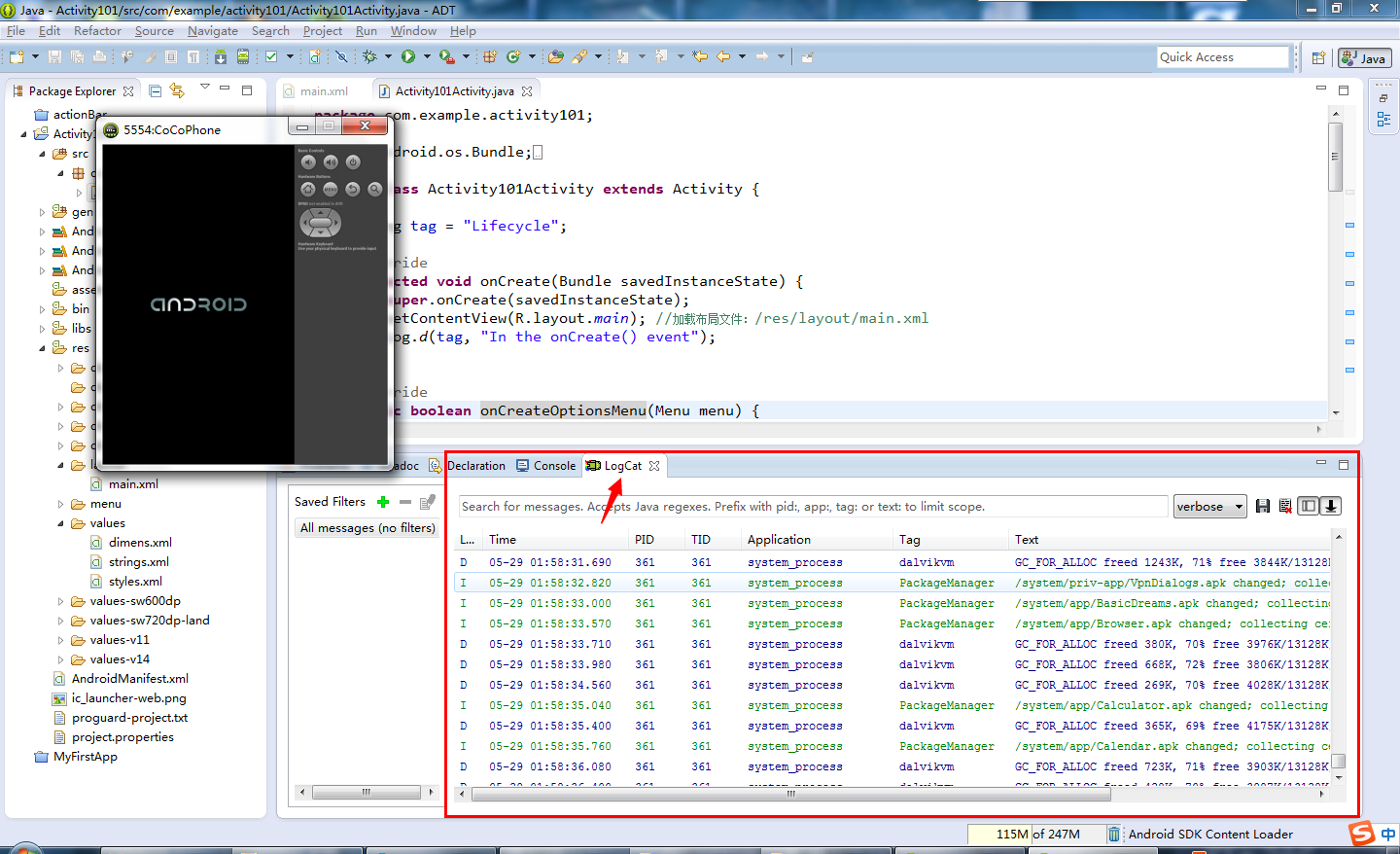Select All messages (no filters) filter
Image resolution: width=1400 pixels, height=854 pixels.
(x=367, y=528)
